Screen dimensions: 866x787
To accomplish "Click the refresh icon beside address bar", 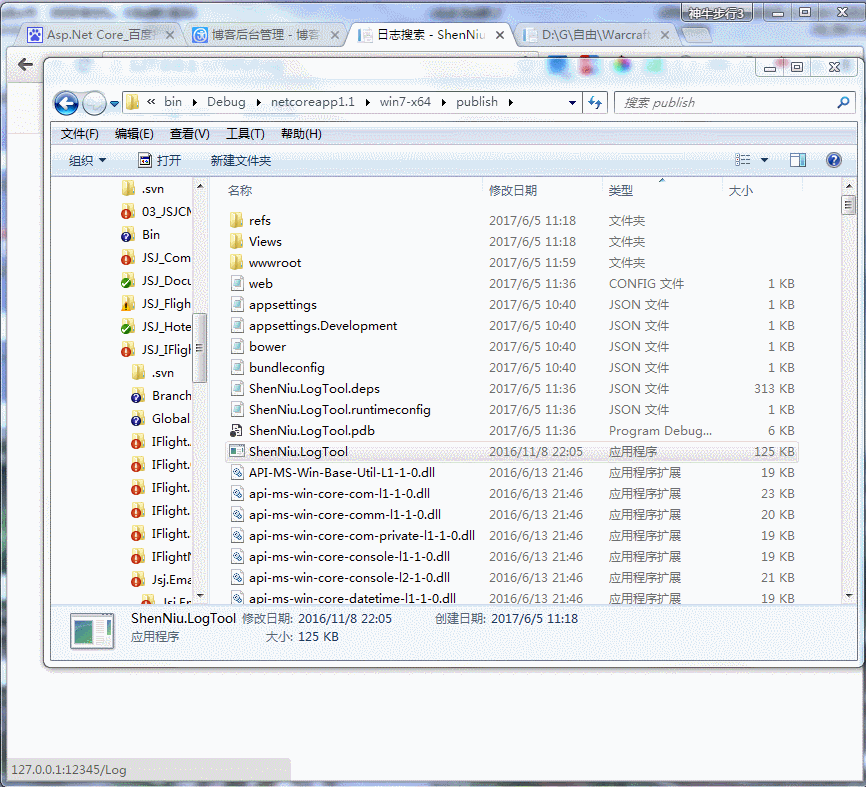I will pyautogui.click(x=595, y=102).
